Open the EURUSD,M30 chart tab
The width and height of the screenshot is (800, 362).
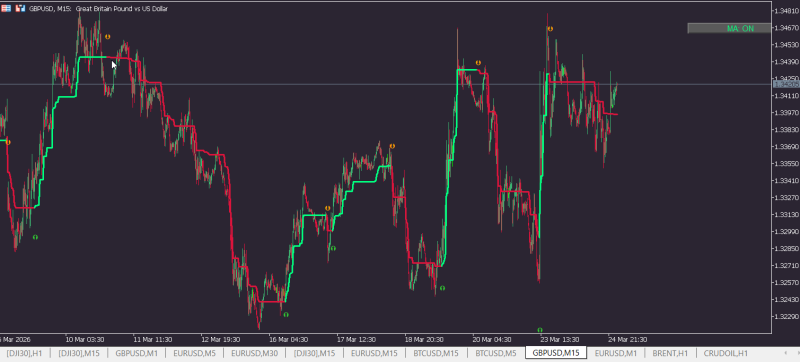coord(254,353)
